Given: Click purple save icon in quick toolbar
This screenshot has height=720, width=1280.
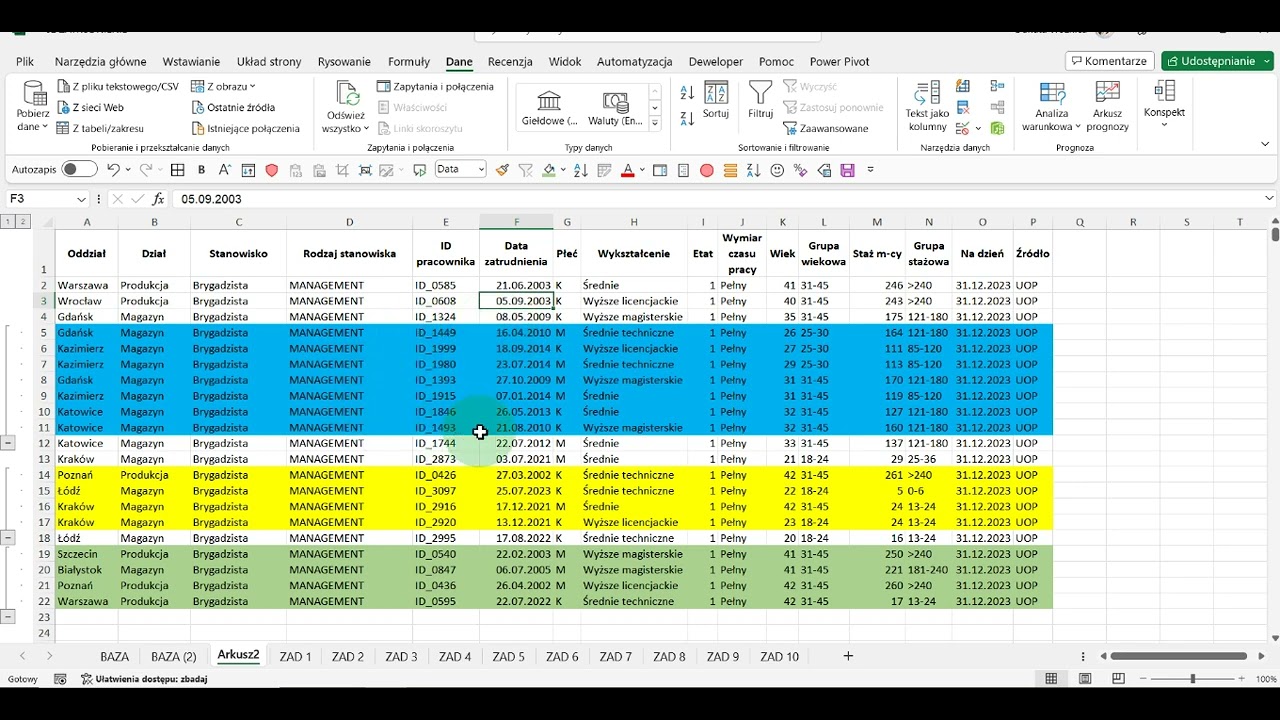Looking at the screenshot, I should (x=847, y=170).
